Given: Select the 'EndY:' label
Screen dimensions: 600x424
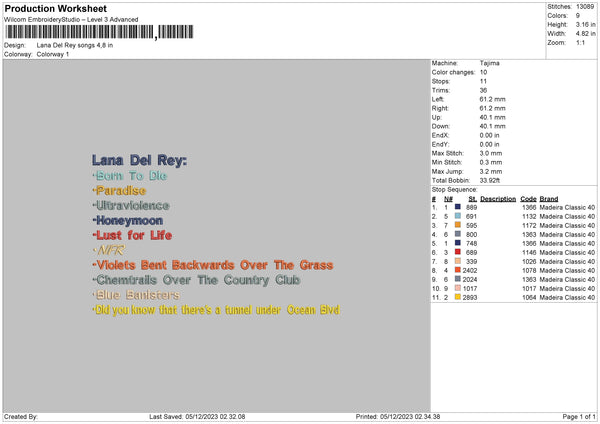Looking at the screenshot, I should point(440,144).
